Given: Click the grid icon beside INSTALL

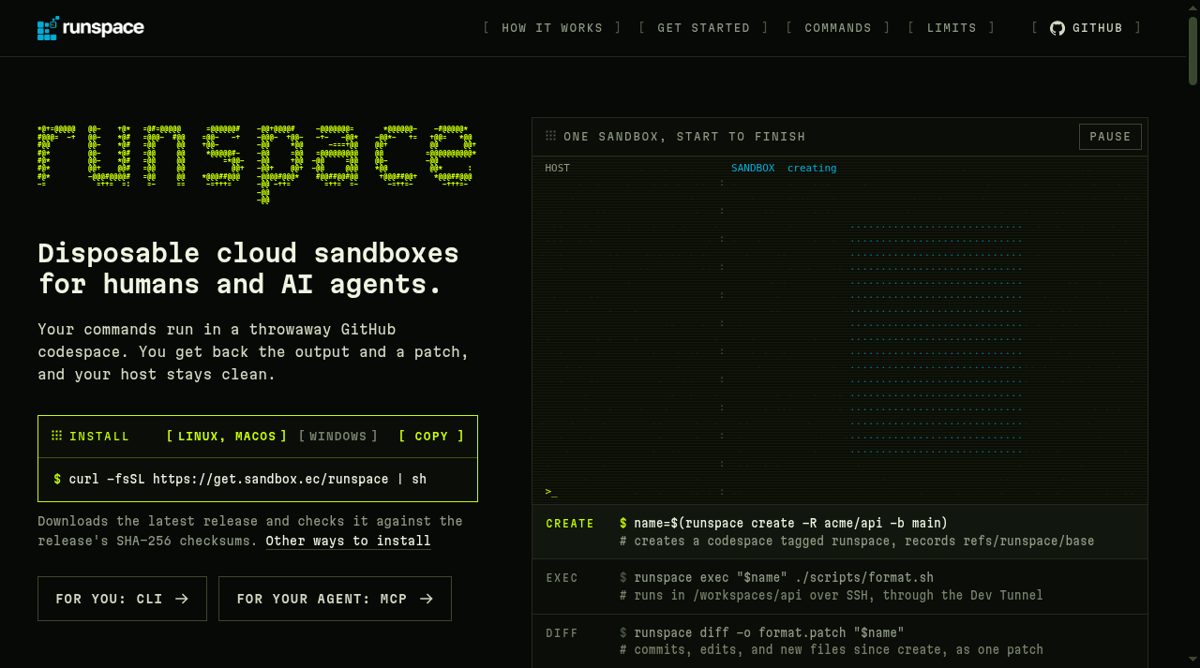Looking at the screenshot, I should tap(57, 436).
